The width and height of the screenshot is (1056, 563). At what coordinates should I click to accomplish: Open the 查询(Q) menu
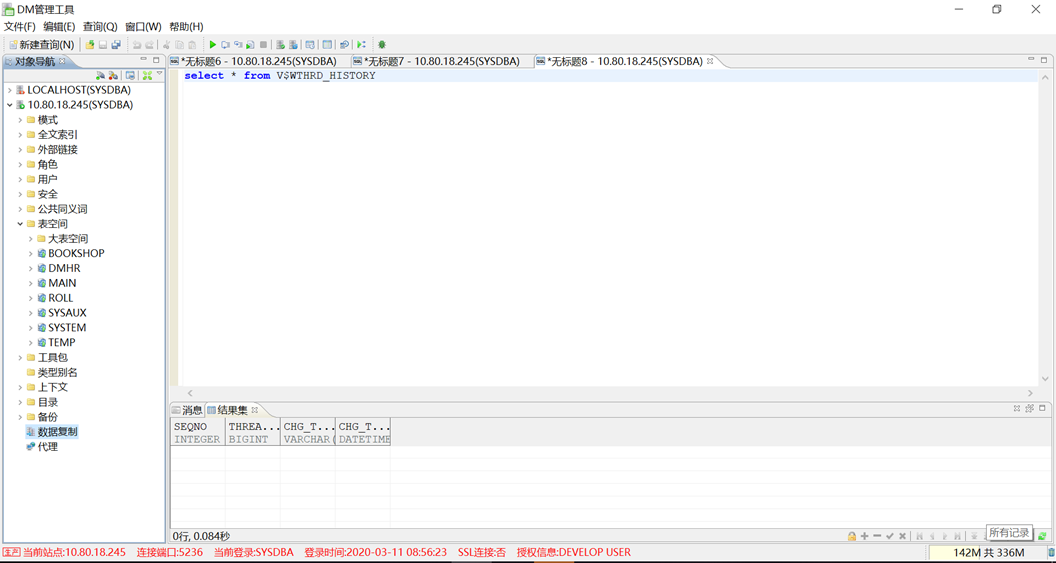pyautogui.click(x=99, y=27)
